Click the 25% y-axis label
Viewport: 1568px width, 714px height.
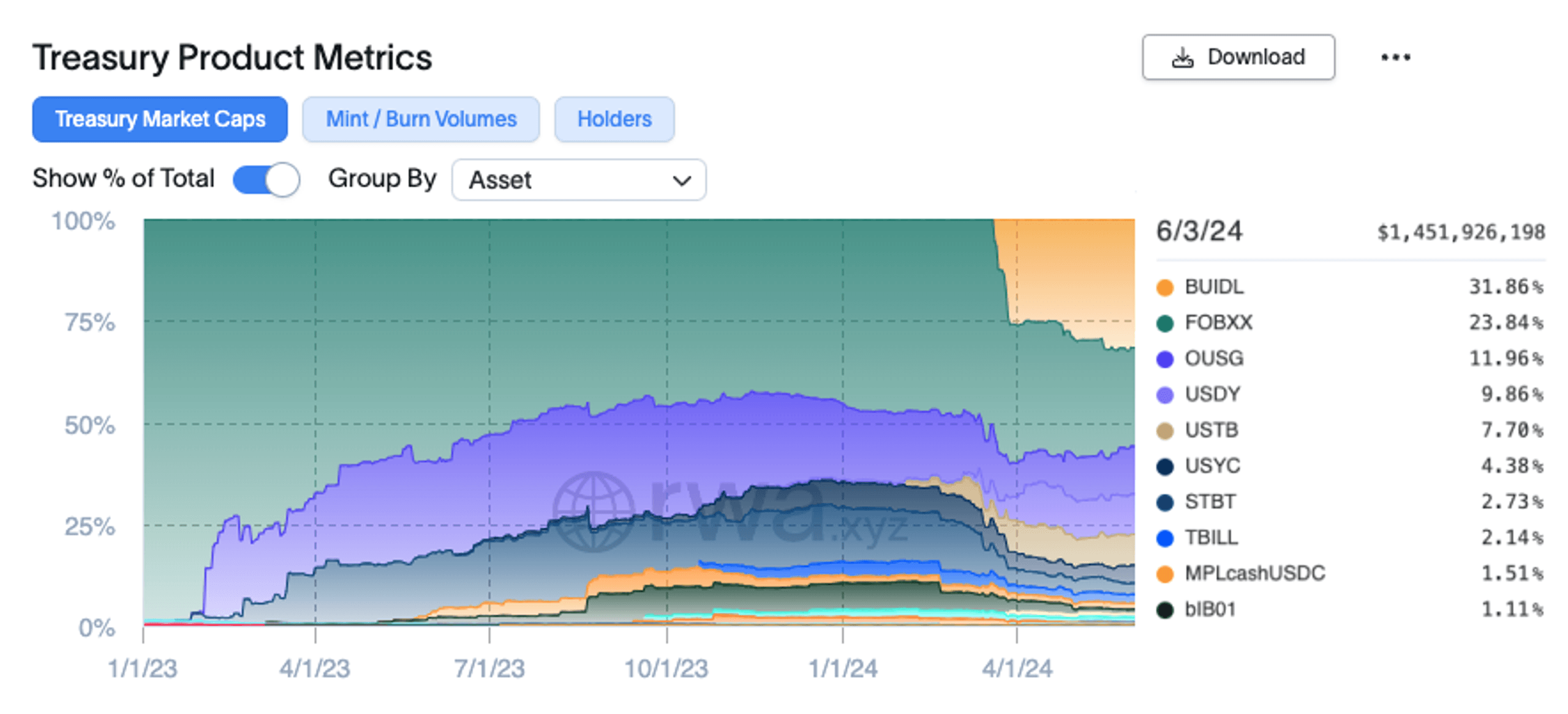click(90, 526)
